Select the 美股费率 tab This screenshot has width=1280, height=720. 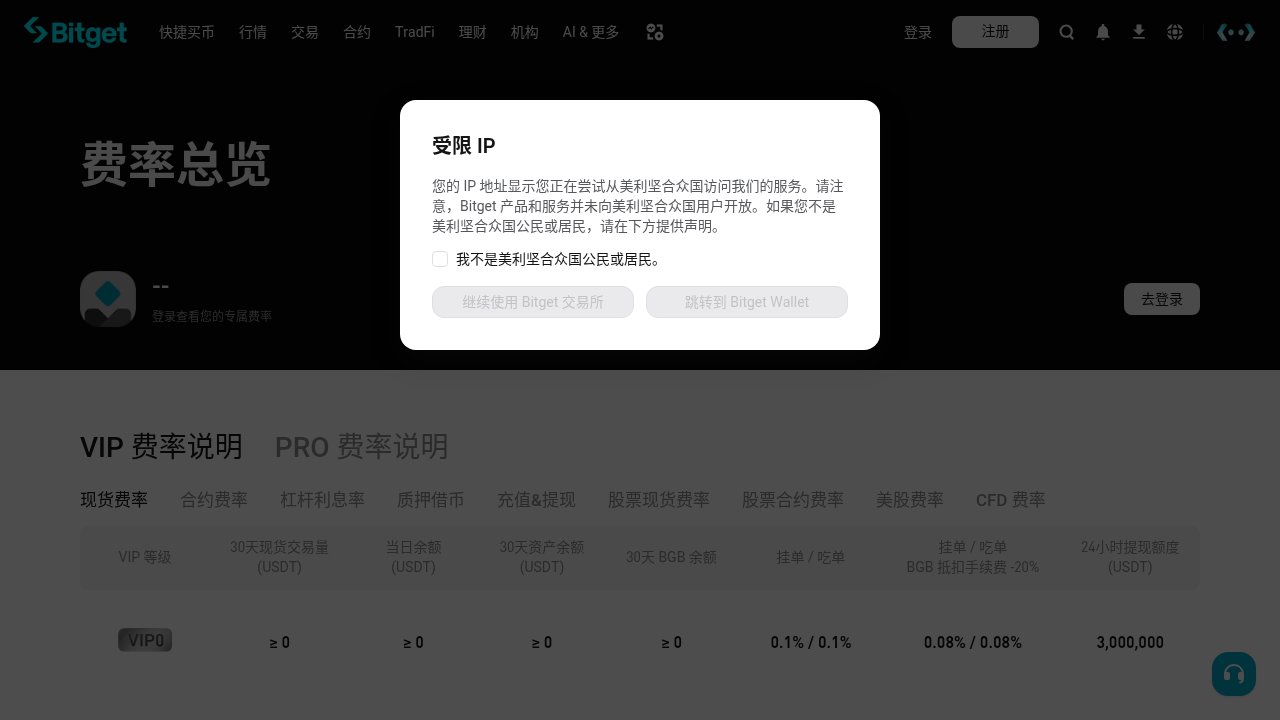[910, 500]
